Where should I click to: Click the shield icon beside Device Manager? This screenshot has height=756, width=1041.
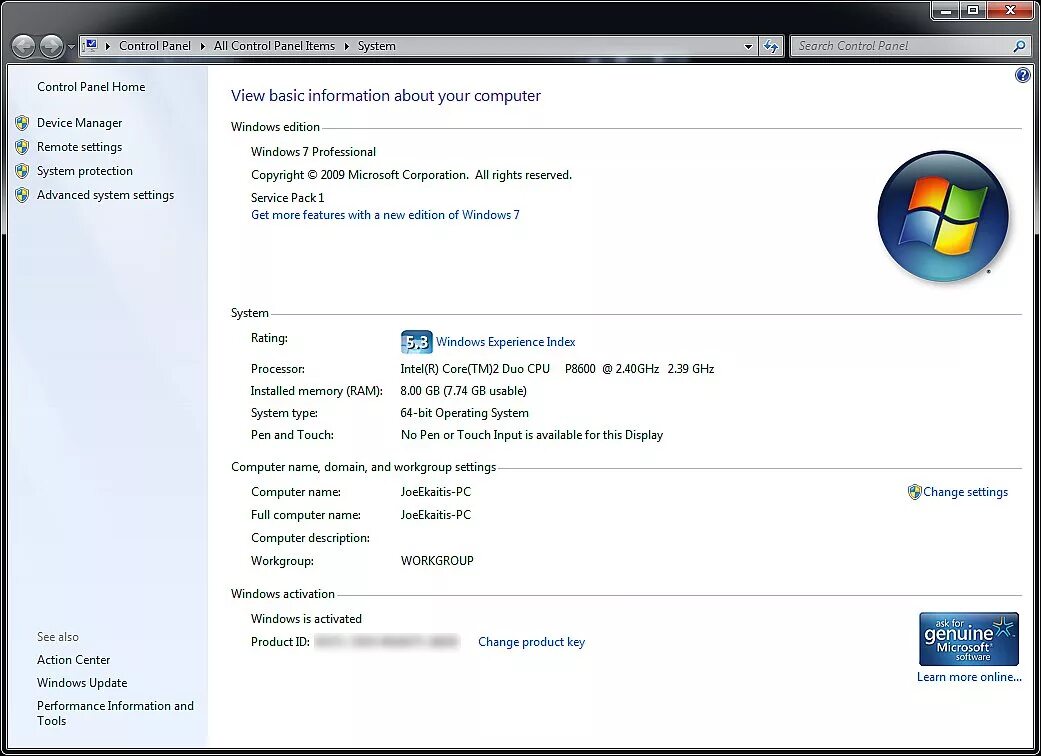22,123
